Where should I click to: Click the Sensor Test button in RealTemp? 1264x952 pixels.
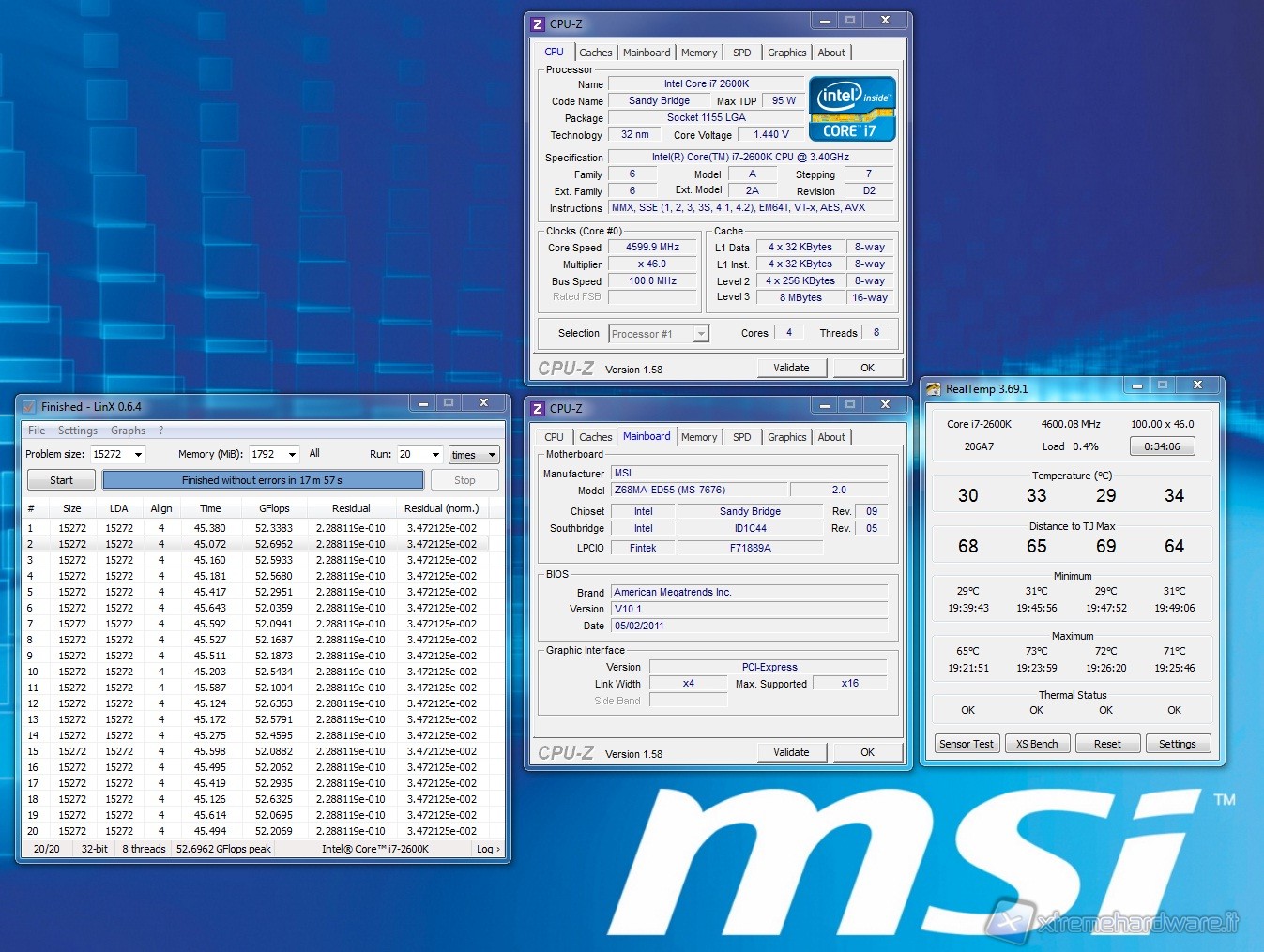[967, 744]
